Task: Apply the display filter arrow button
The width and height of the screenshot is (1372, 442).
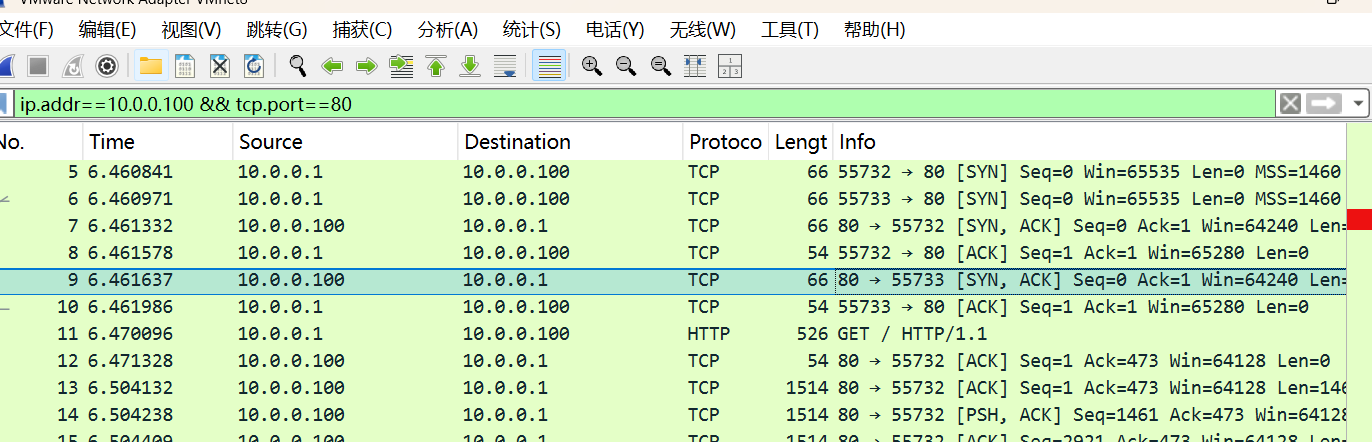Action: pos(1324,104)
